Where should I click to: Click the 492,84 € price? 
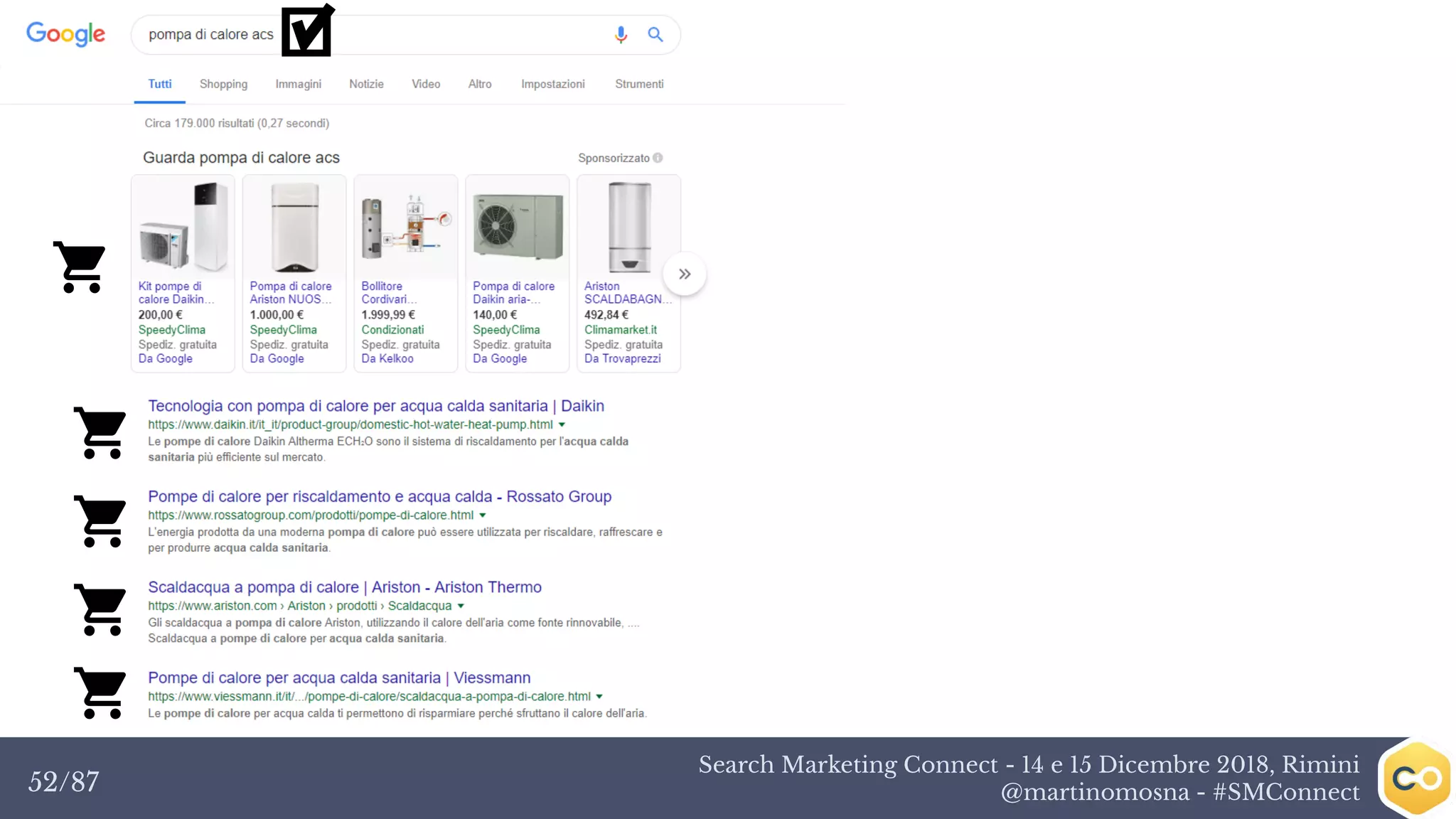pyautogui.click(x=606, y=315)
